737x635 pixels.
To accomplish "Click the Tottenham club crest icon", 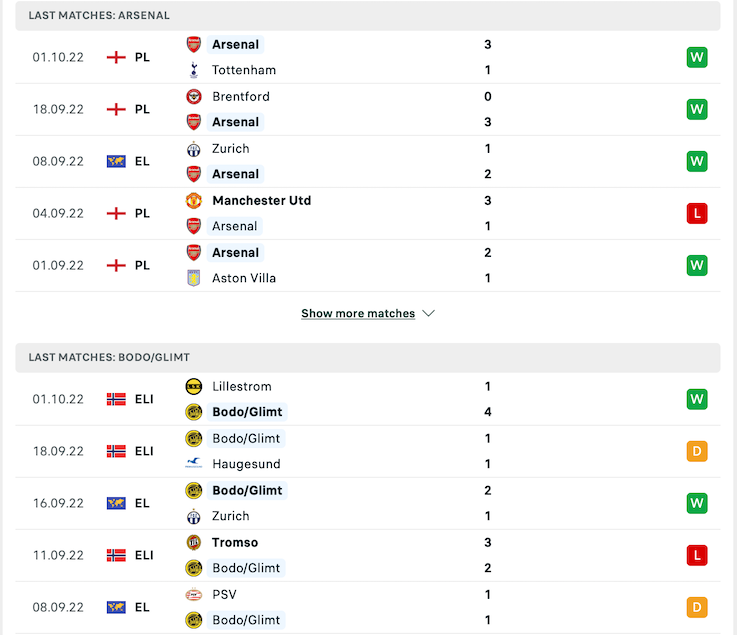I will pyautogui.click(x=194, y=70).
